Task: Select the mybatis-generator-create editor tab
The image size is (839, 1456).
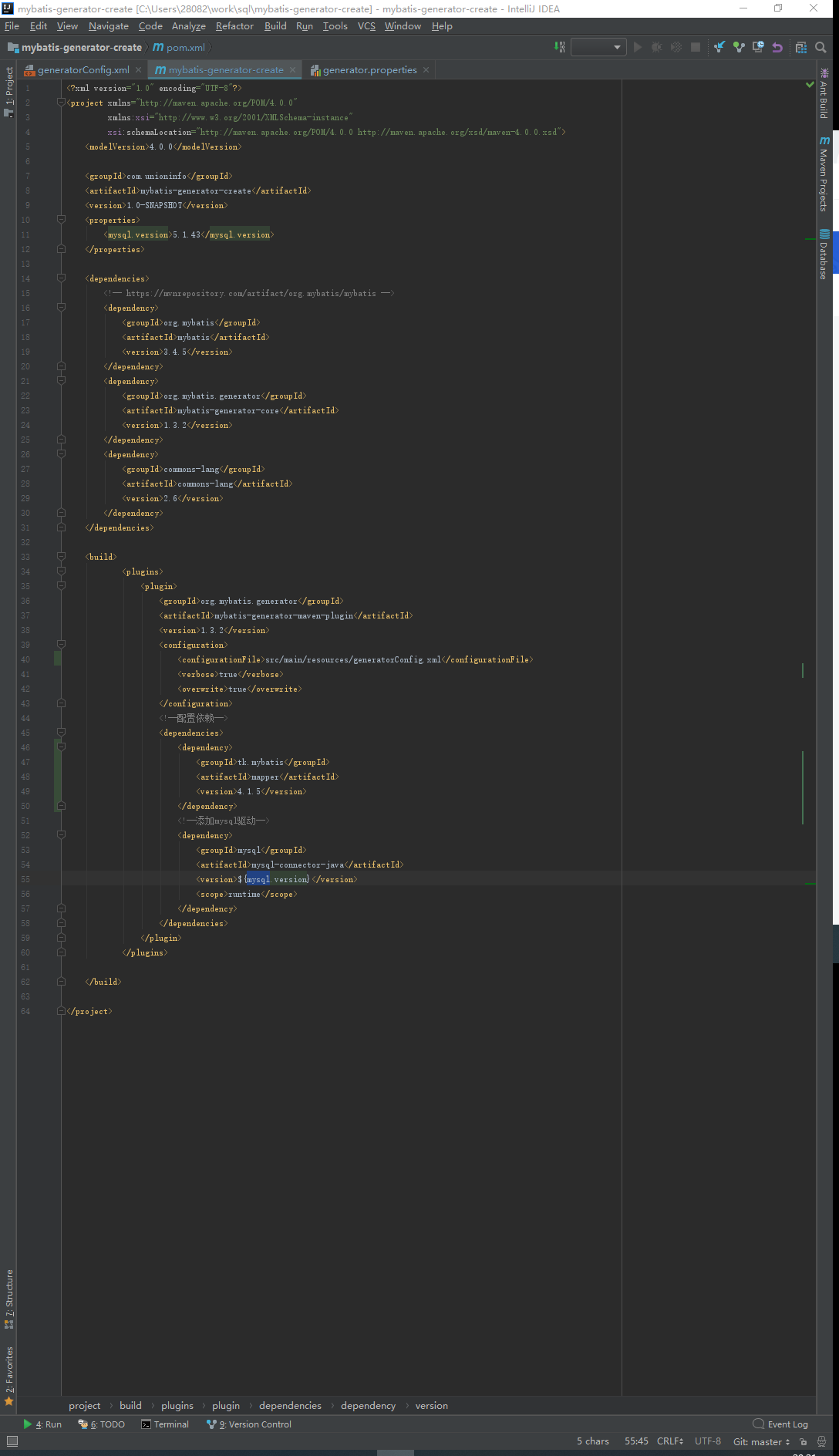Action: 226,69
